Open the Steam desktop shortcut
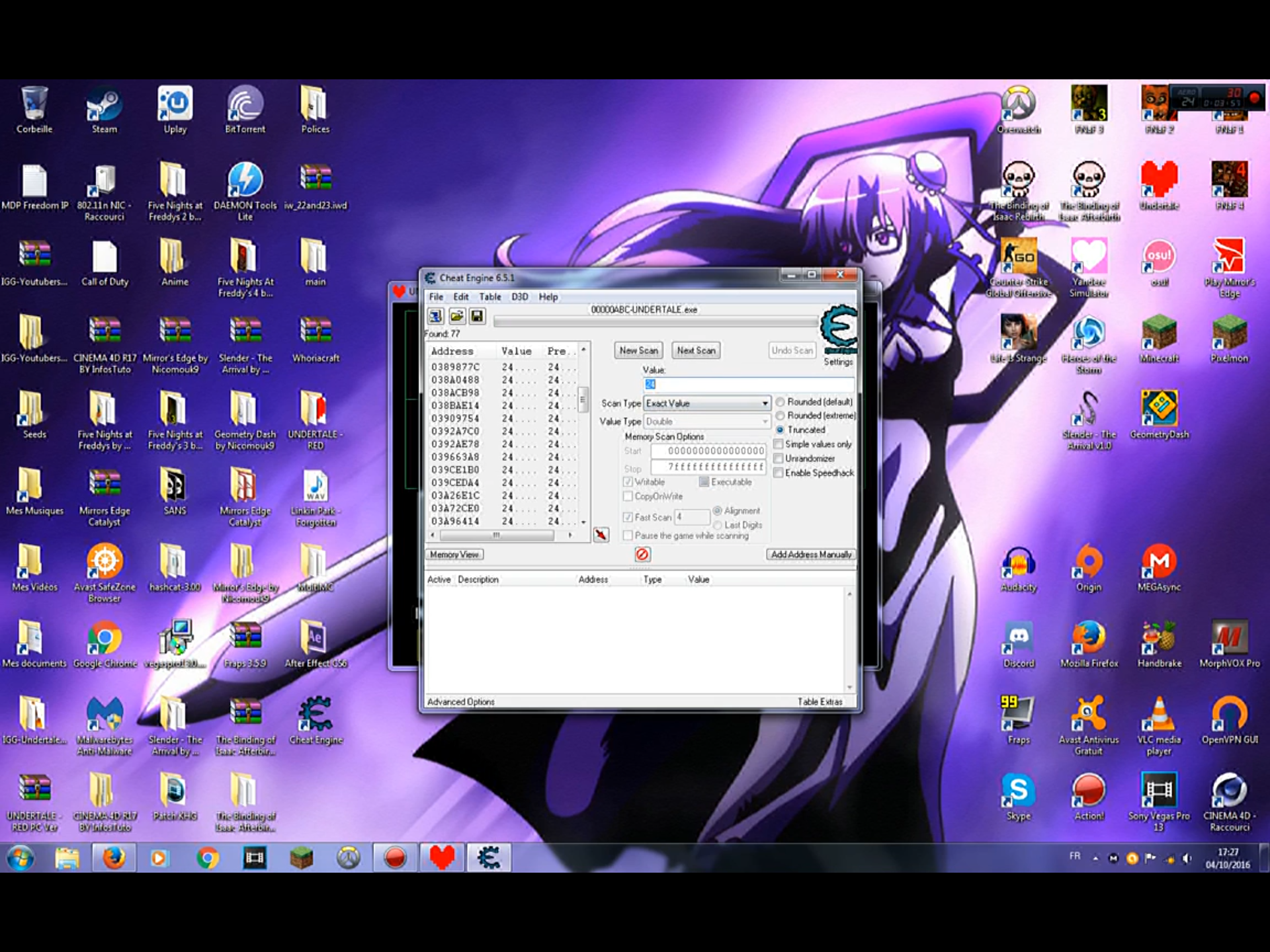The image size is (1270, 952). pyautogui.click(x=104, y=106)
